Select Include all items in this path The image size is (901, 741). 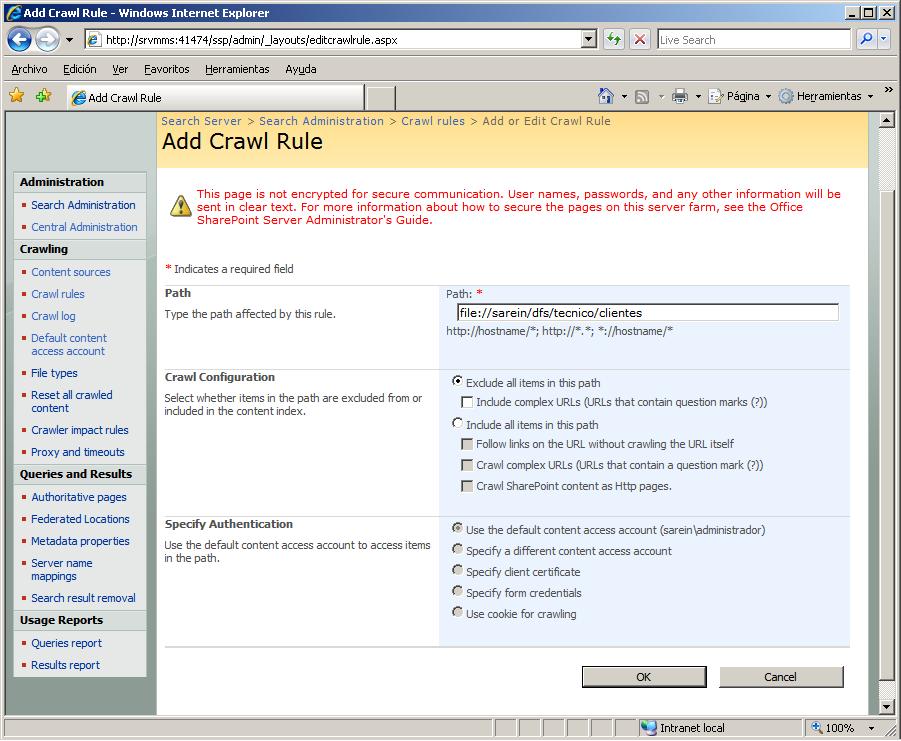click(x=457, y=423)
